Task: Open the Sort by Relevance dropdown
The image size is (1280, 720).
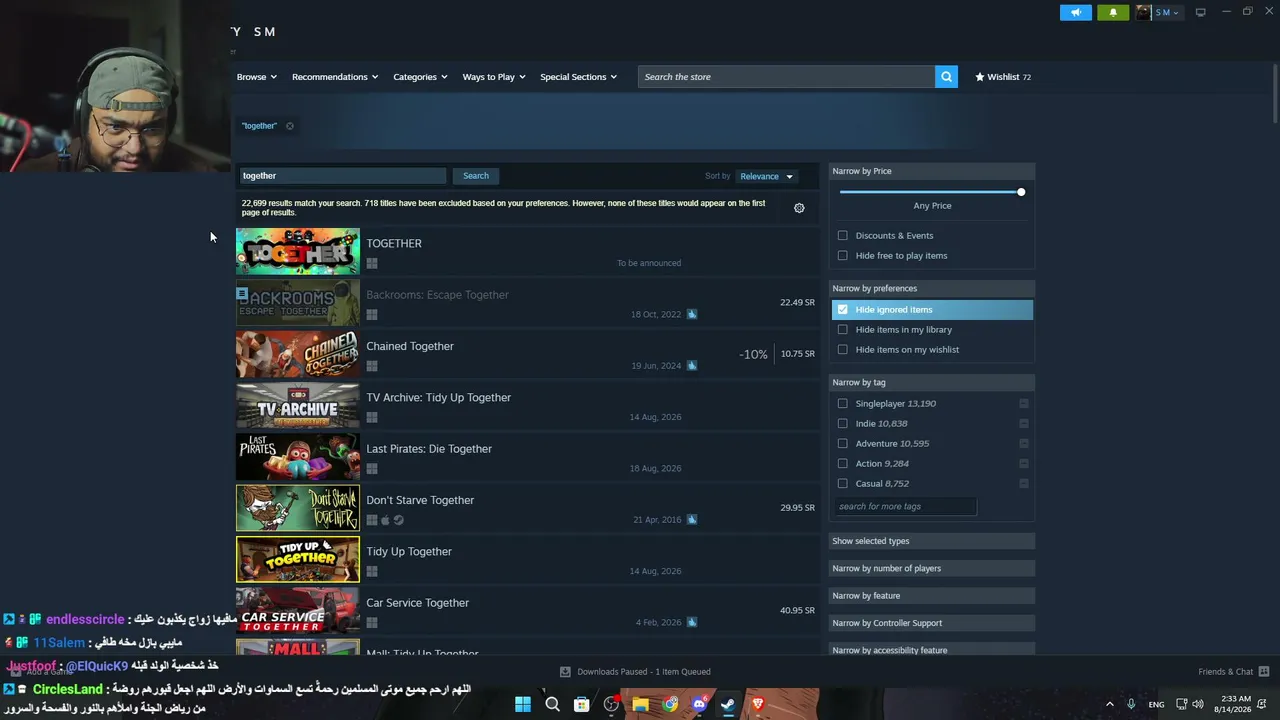Action: [767, 176]
